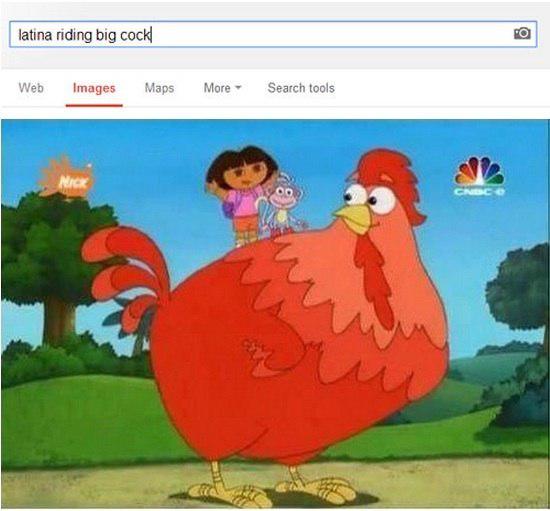Click the Search tools button
The image size is (550, 511).
coord(301,88)
